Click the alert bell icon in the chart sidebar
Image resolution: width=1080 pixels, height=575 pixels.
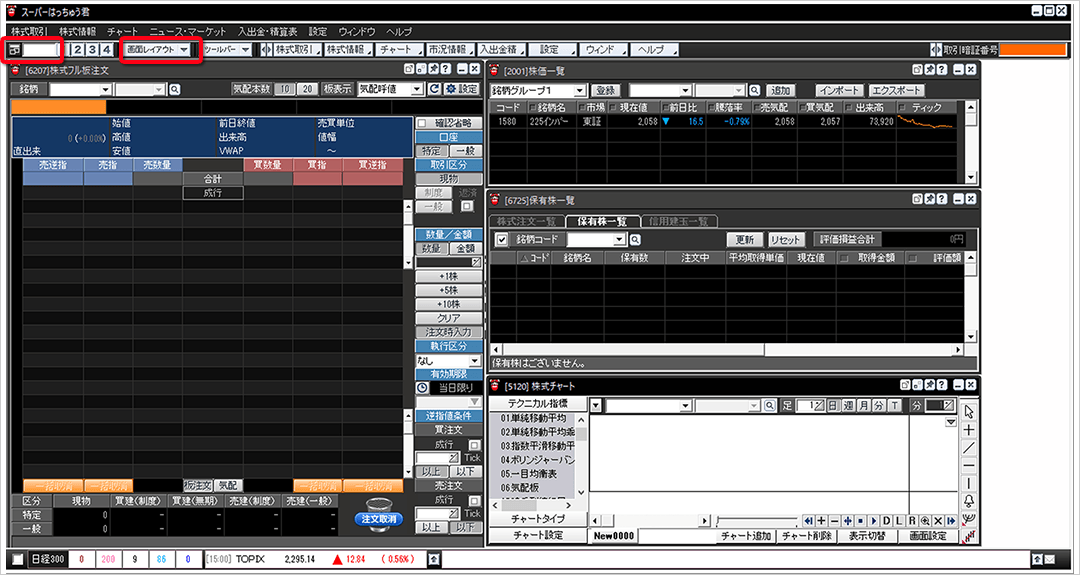tap(968, 501)
